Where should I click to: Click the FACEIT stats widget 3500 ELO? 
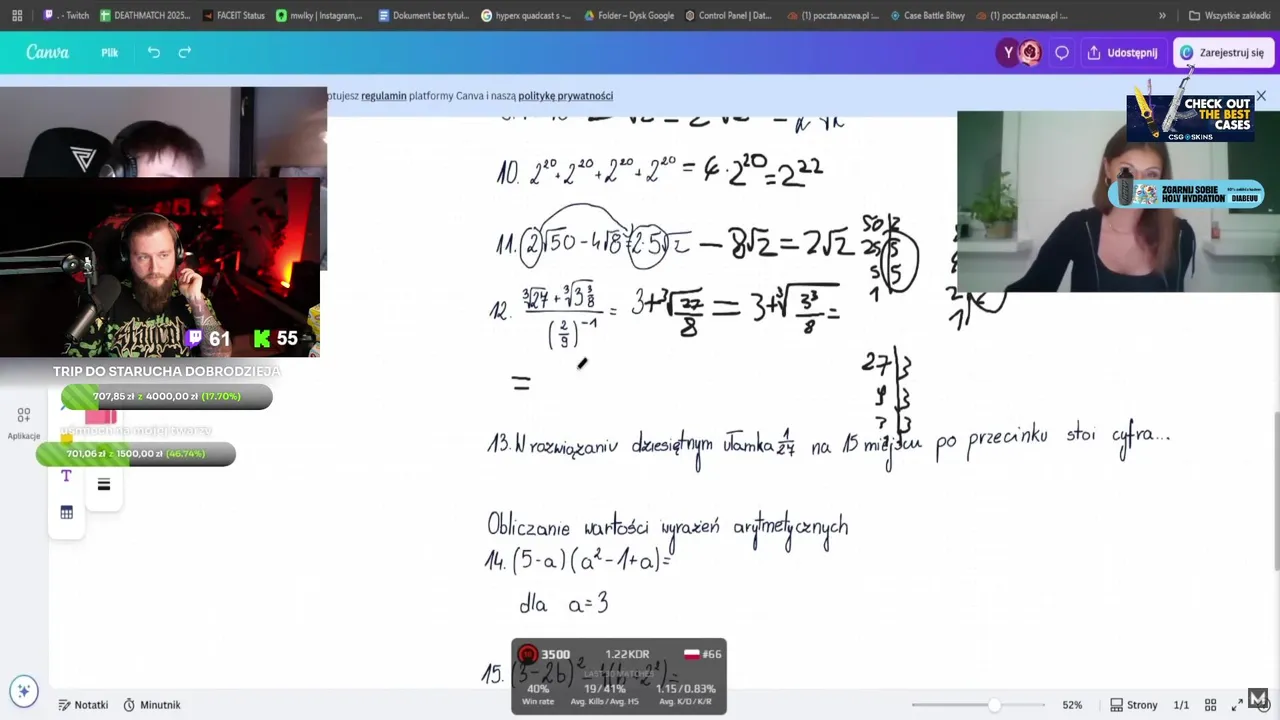pyautogui.click(x=619, y=677)
